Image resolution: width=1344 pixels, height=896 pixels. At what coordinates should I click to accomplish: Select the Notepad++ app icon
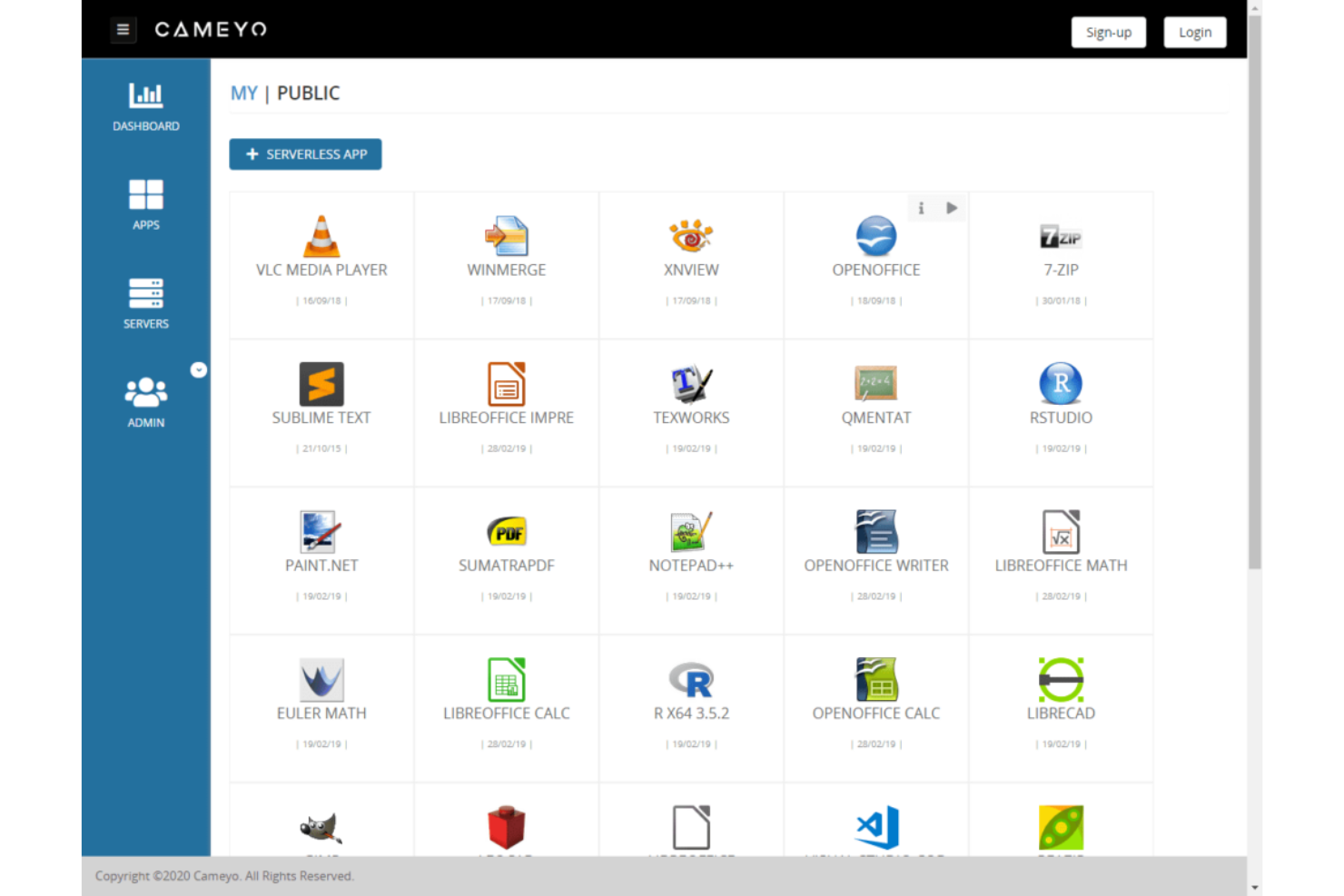coord(691,532)
